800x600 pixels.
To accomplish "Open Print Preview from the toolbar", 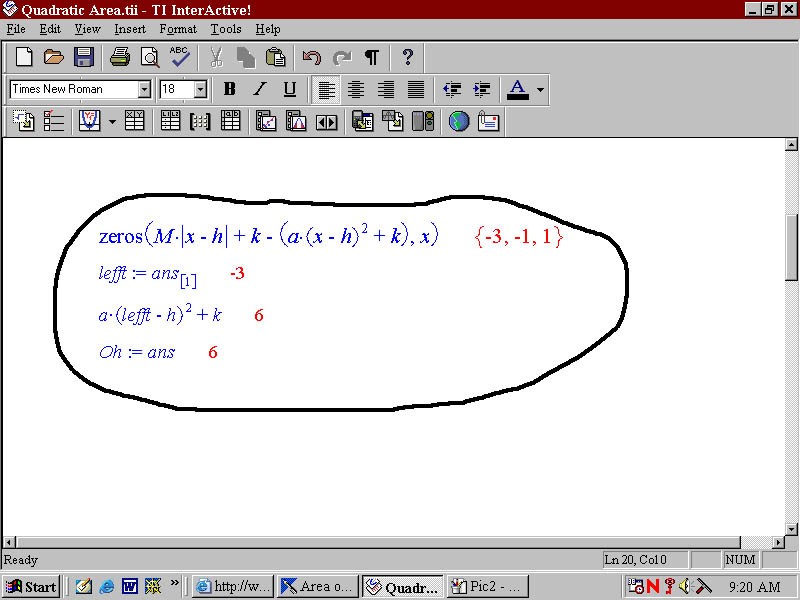I will (x=150, y=57).
